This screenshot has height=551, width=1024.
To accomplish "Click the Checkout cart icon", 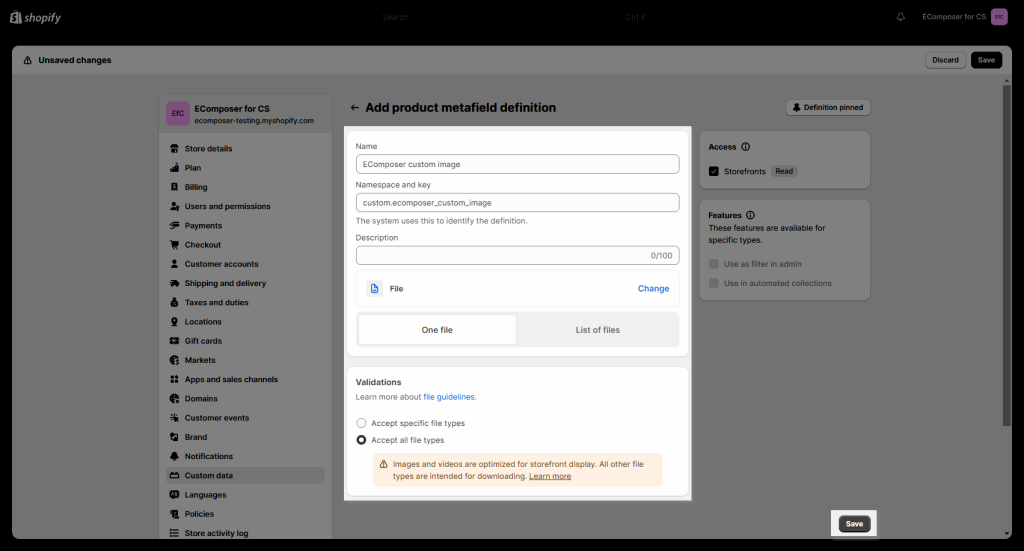I will point(174,245).
